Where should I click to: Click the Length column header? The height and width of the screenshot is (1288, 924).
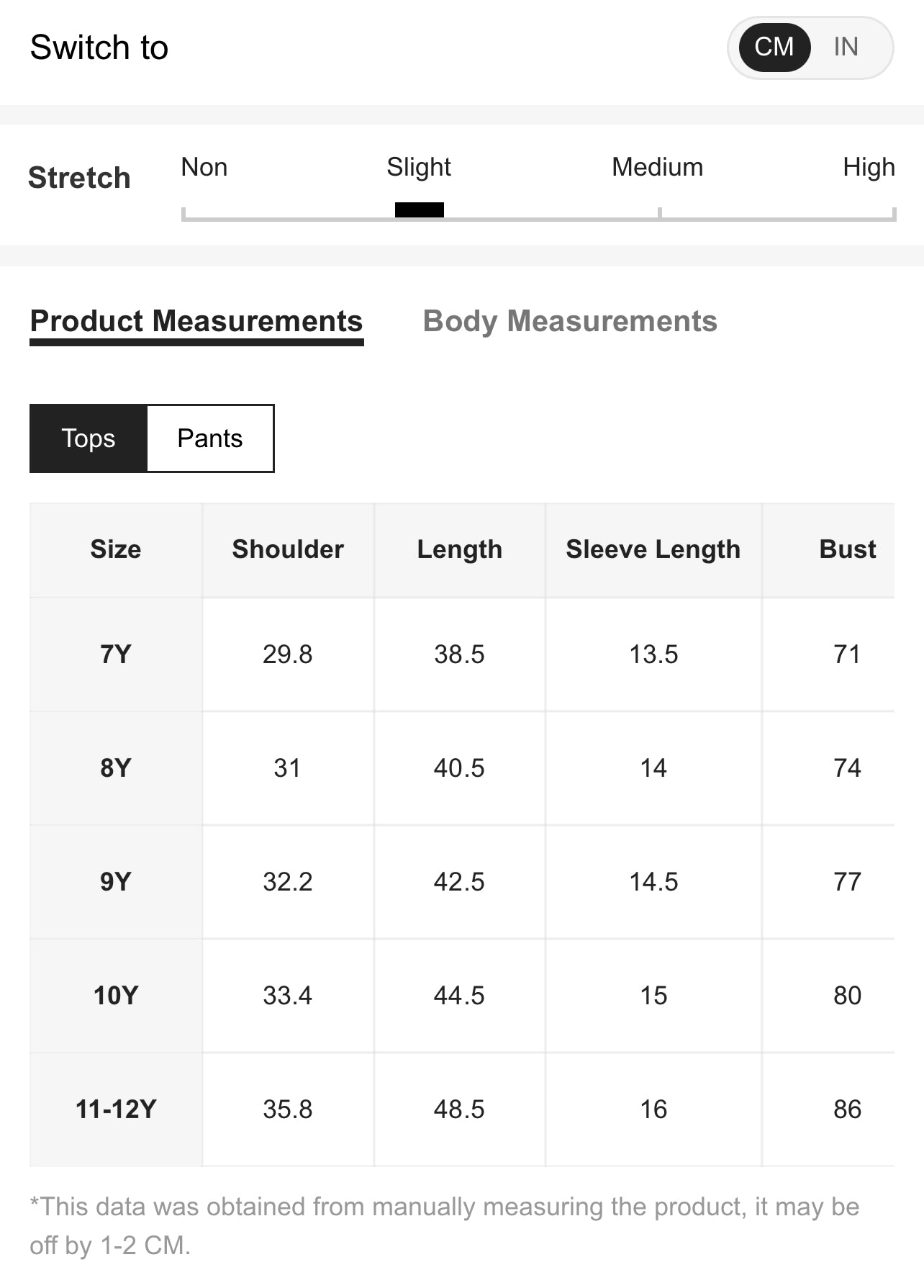(x=460, y=549)
